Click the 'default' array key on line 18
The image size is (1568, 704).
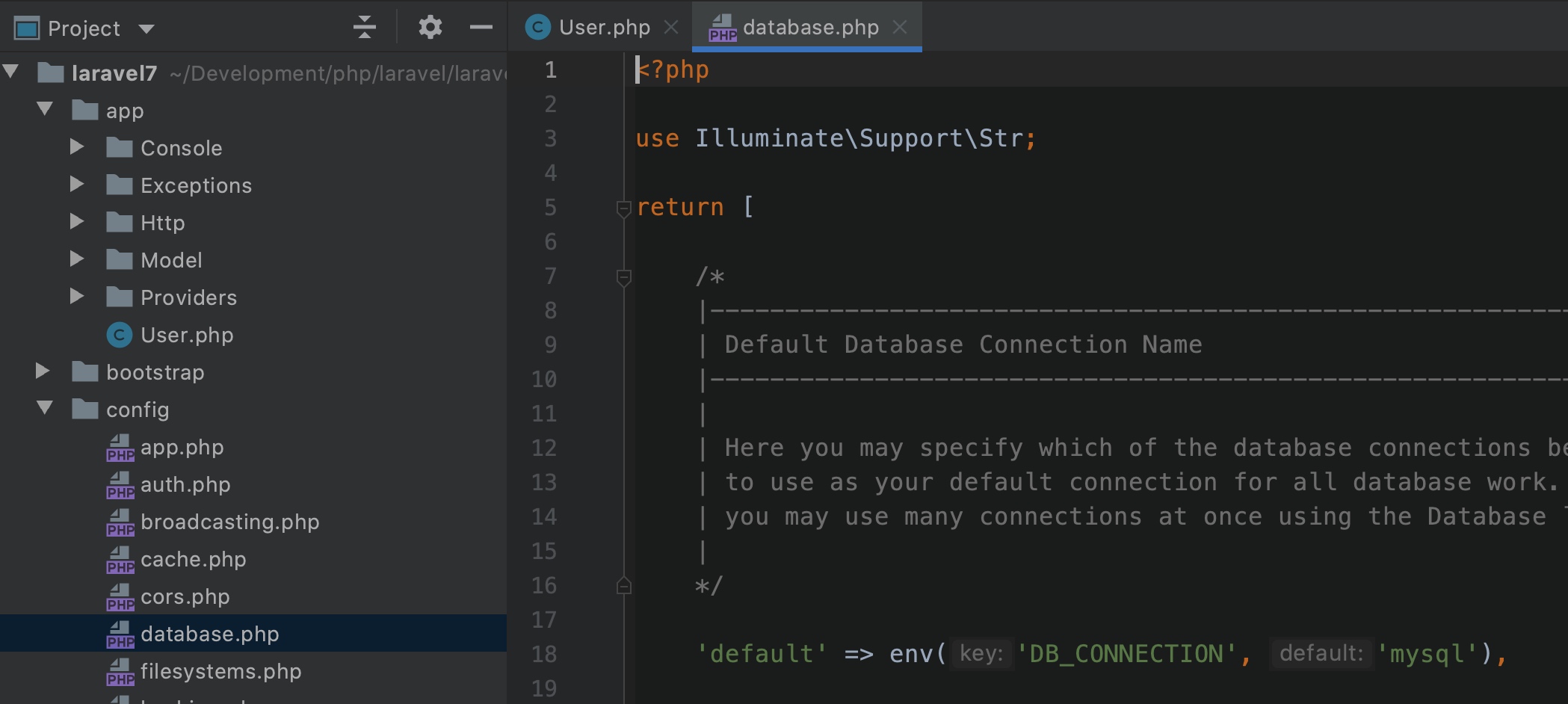click(762, 654)
